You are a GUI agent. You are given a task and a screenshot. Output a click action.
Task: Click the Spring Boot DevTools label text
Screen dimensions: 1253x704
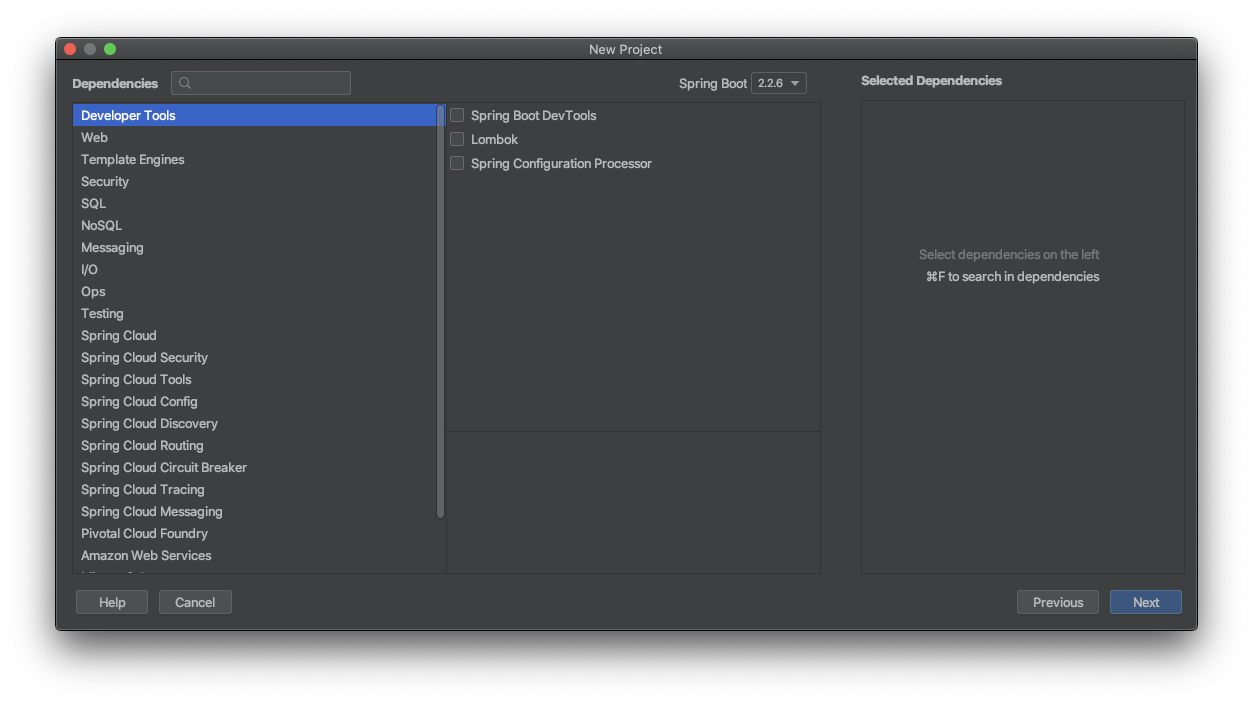point(533,115)
